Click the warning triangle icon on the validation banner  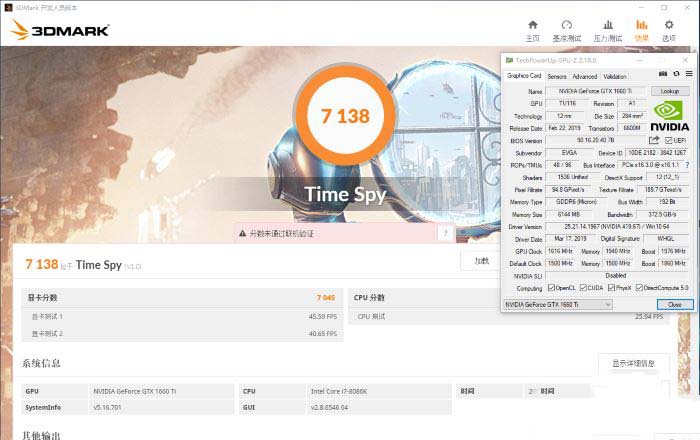pyautogui.click(x=242, y=233)
